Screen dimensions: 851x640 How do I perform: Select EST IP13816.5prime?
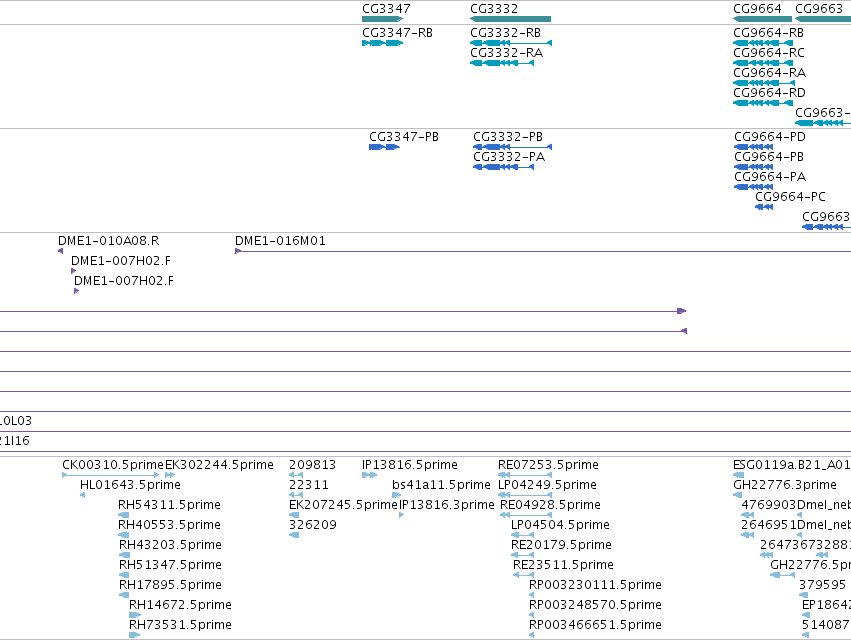point(410,465)
